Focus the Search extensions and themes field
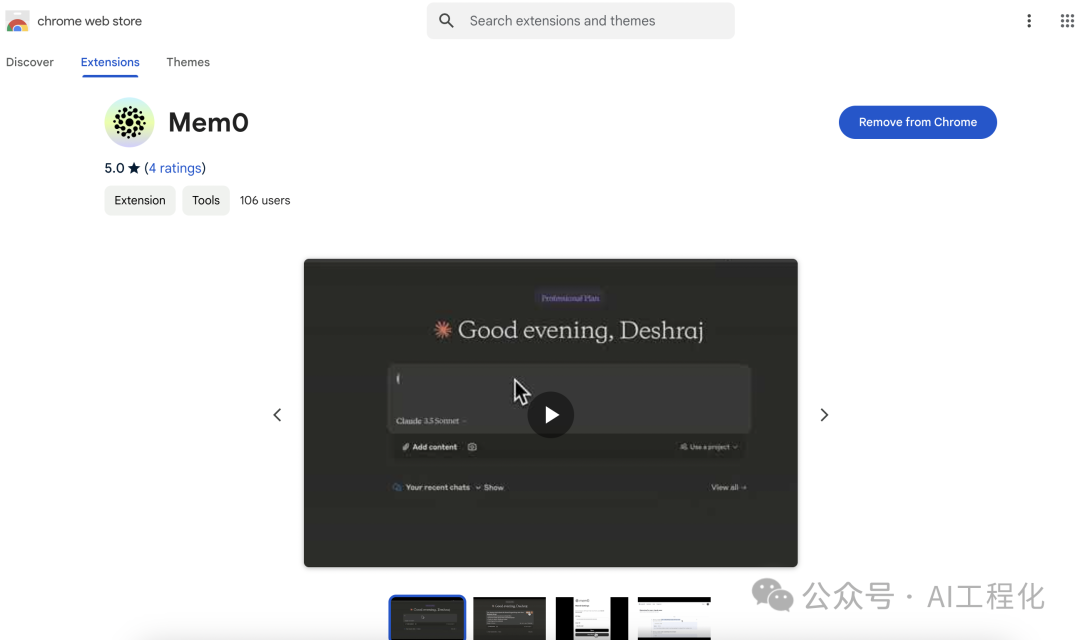 click(x=581, y=21)
